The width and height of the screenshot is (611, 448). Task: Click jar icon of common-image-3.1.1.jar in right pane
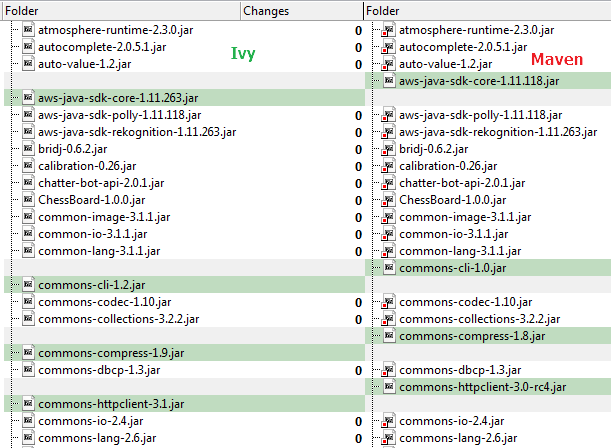(388, 217)
